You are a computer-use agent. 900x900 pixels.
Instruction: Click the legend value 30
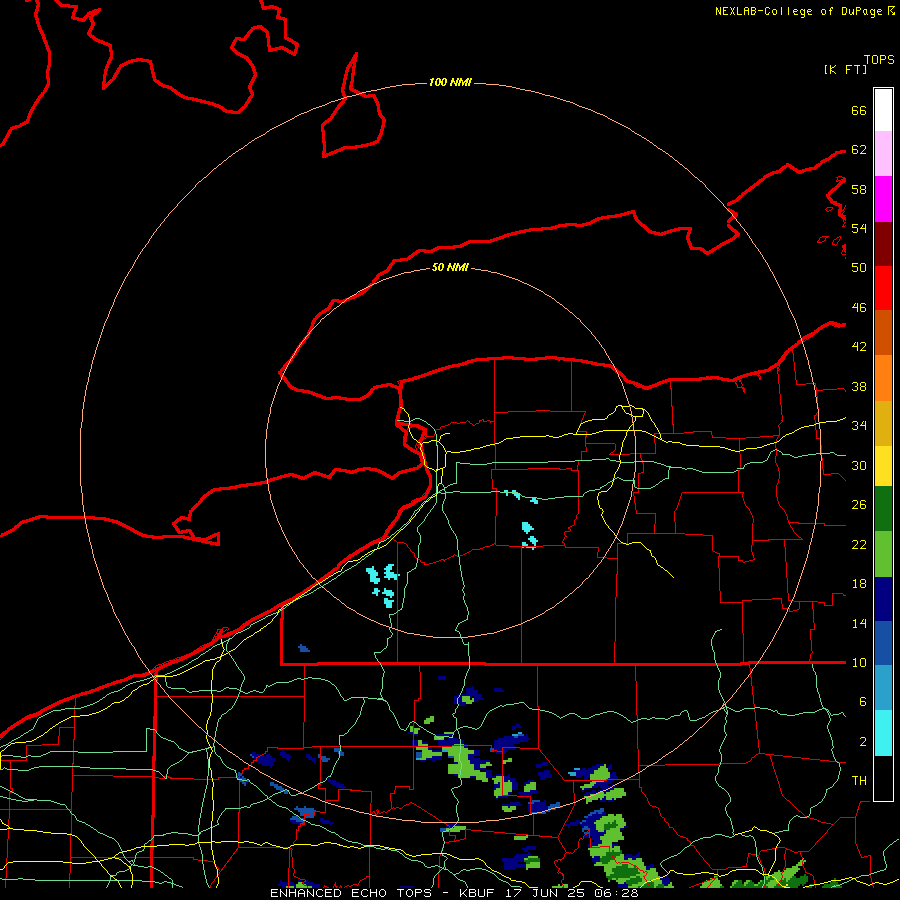click(859, 465)
